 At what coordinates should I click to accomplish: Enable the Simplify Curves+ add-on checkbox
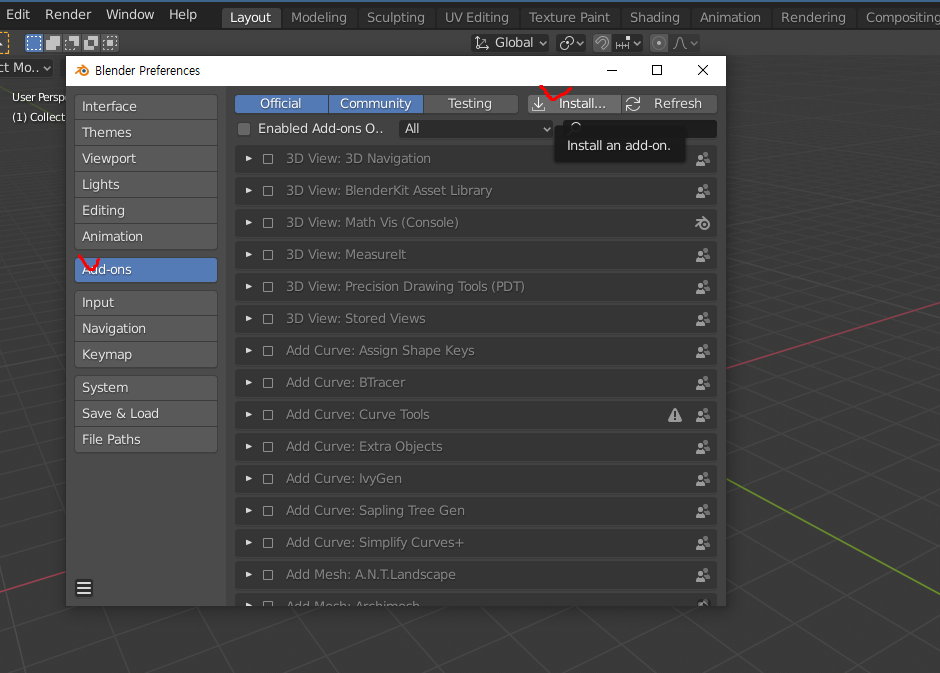pos(268,543)
